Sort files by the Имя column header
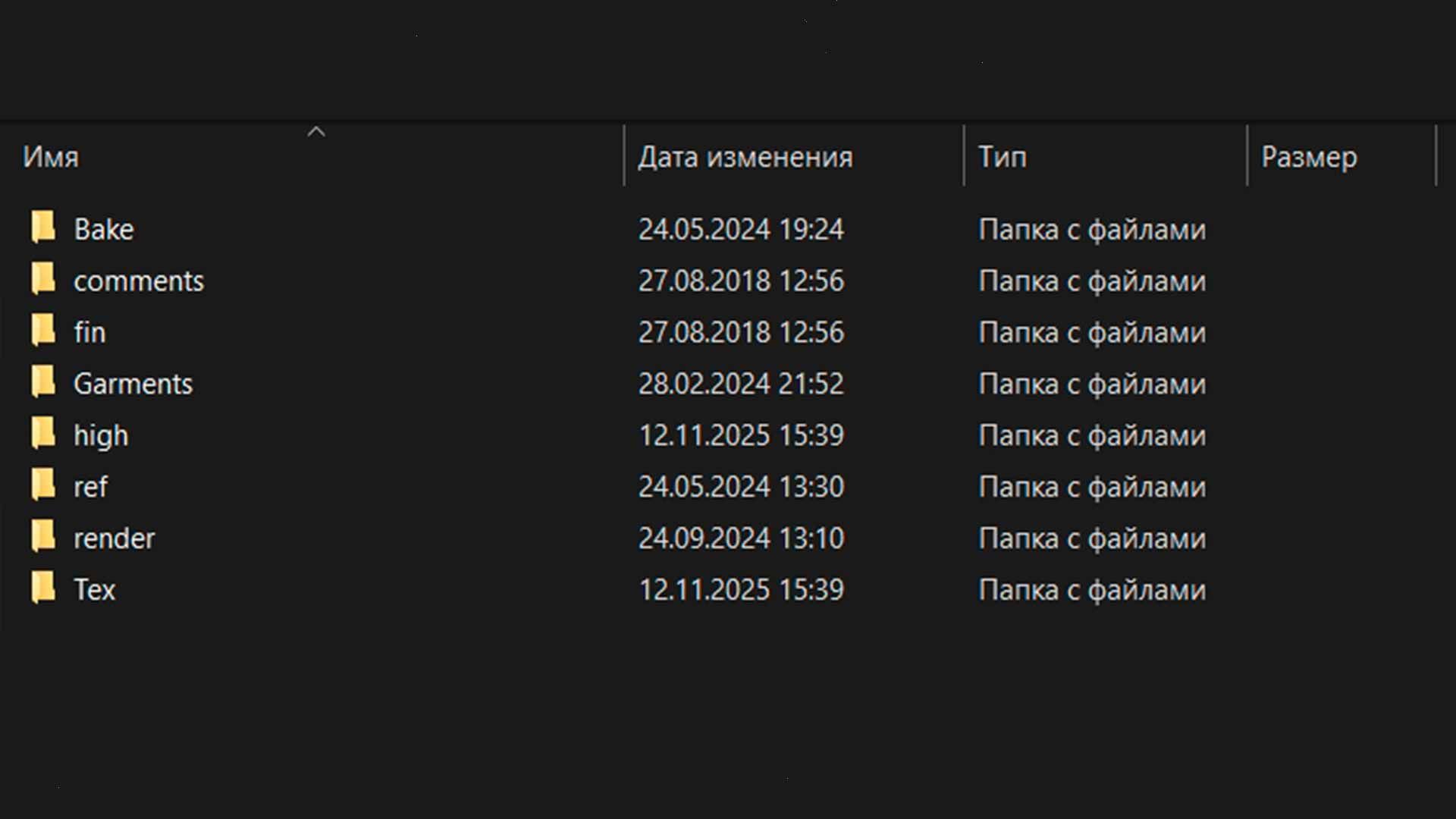This screenshot has height=819, width=1456. pos(50,158)
